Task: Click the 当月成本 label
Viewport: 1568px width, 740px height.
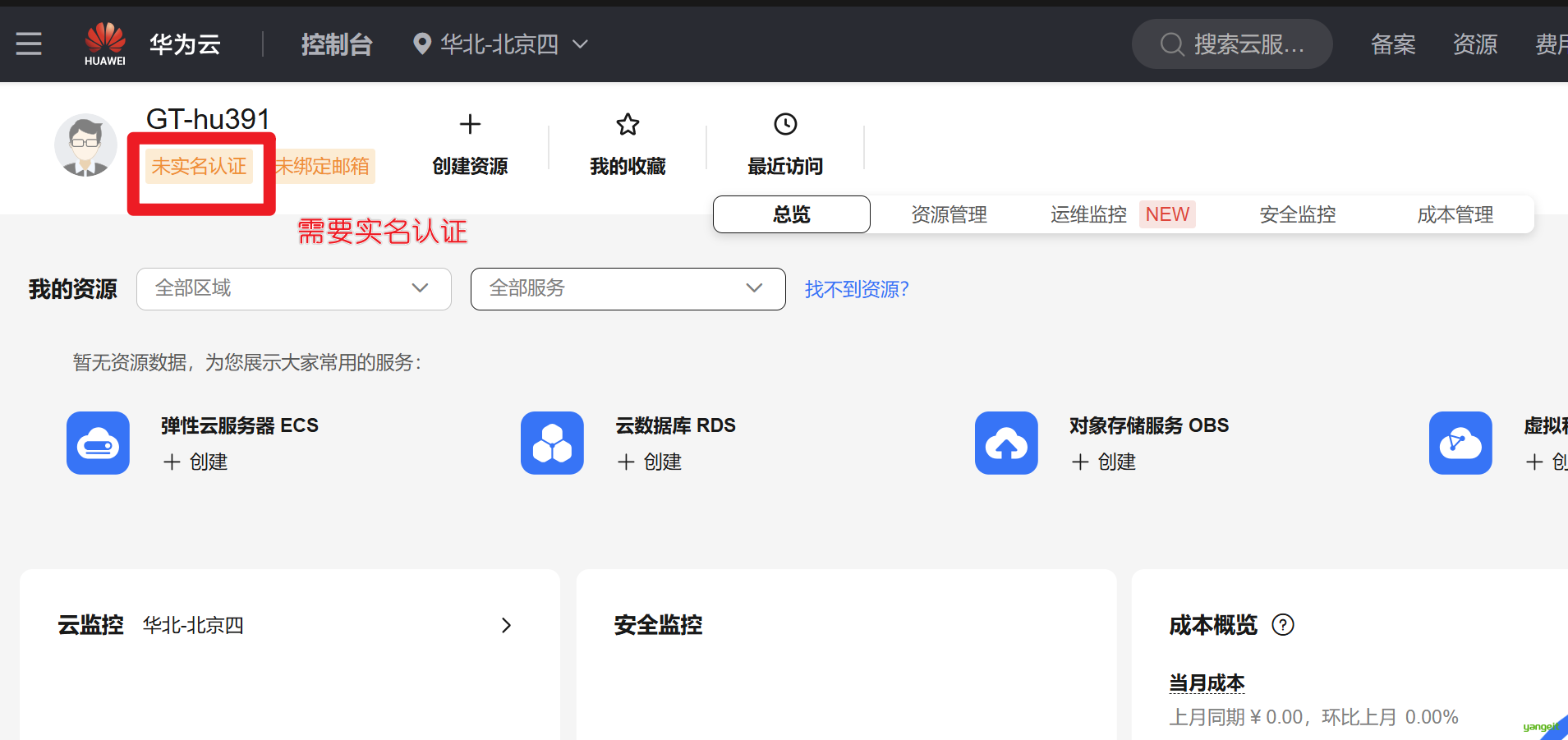Action: [1207, 683]
